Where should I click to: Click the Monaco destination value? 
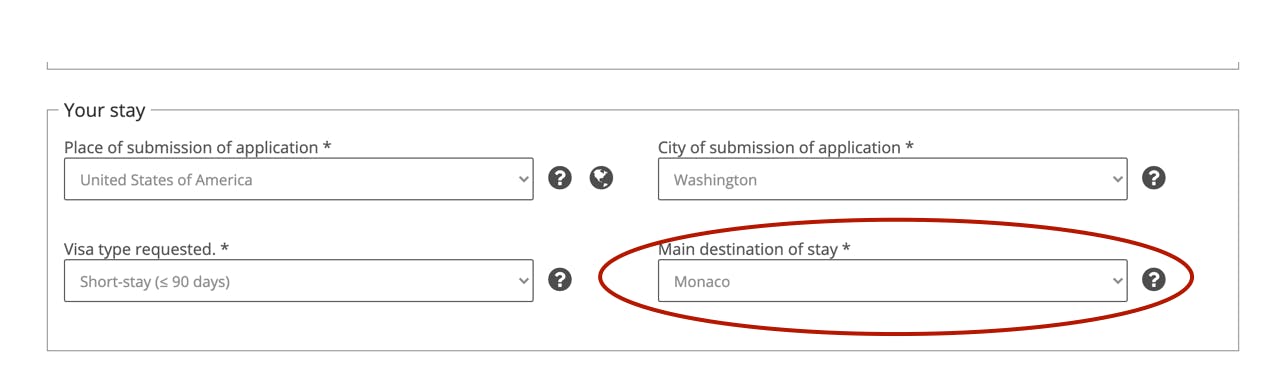click(x=702, y=282)
